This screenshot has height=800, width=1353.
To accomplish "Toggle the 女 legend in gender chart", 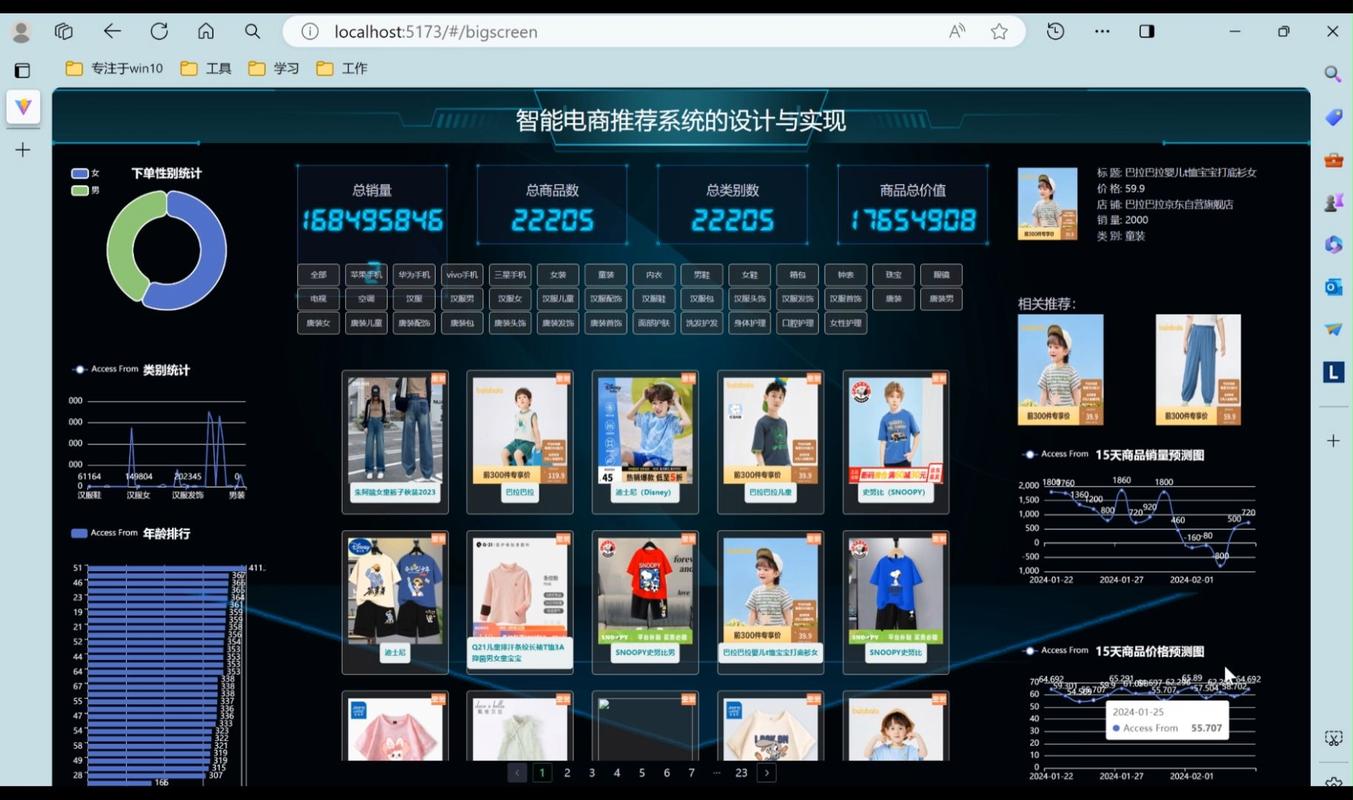I will (x=85, y=173).
